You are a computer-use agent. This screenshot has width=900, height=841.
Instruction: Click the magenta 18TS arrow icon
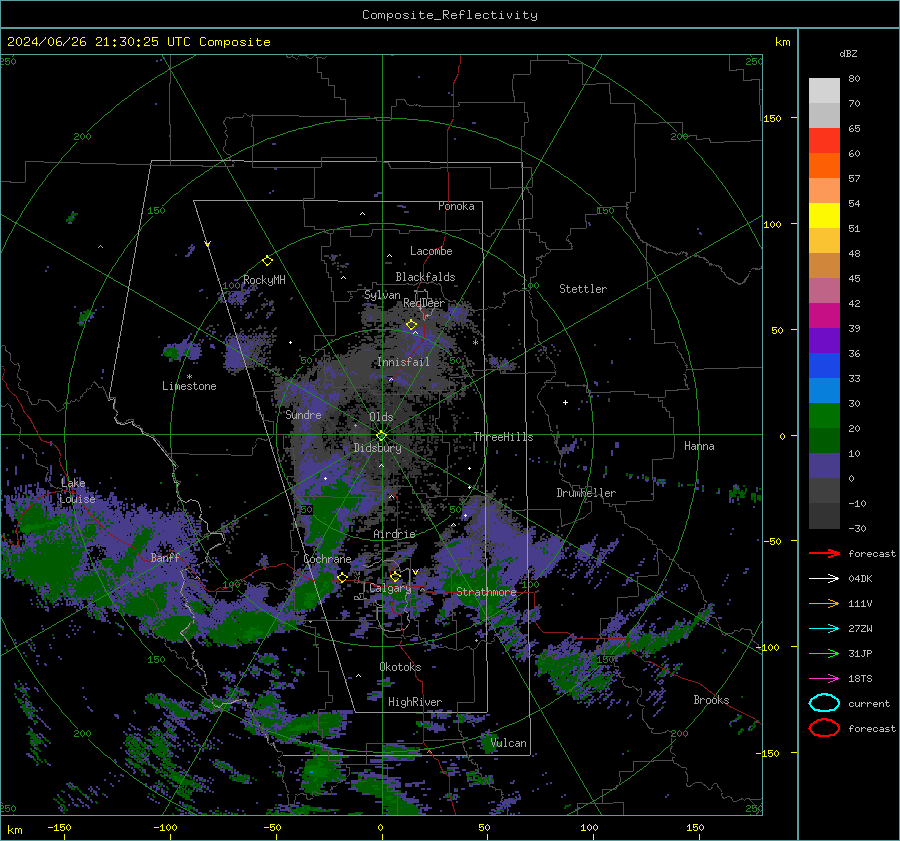(x=824, y=679)
